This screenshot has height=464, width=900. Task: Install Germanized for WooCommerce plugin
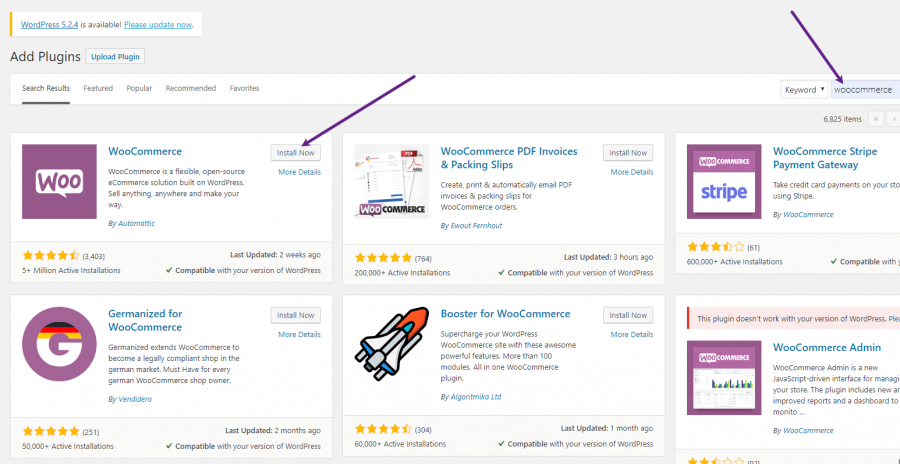(x=295, y=315)
